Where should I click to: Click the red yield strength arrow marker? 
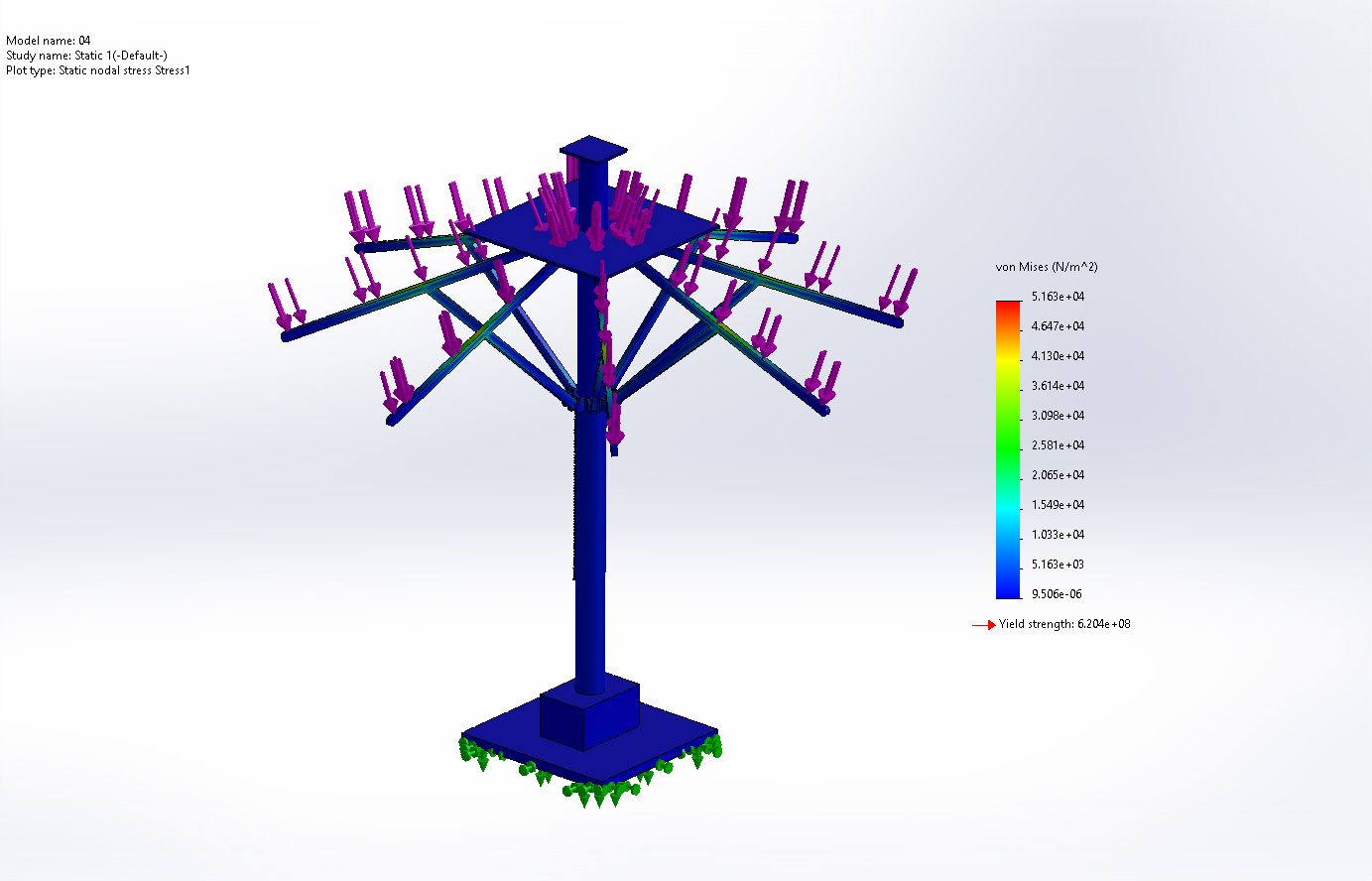pyautogui.click(x=983, y=625)
